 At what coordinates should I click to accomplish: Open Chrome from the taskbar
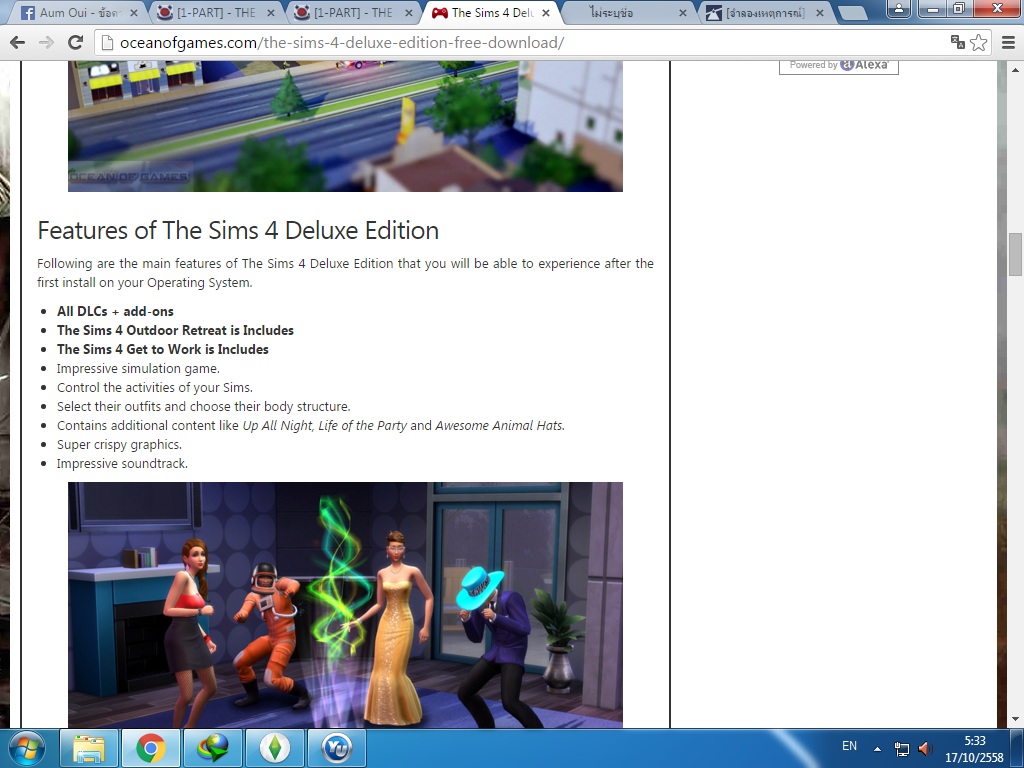coord(151,748)
